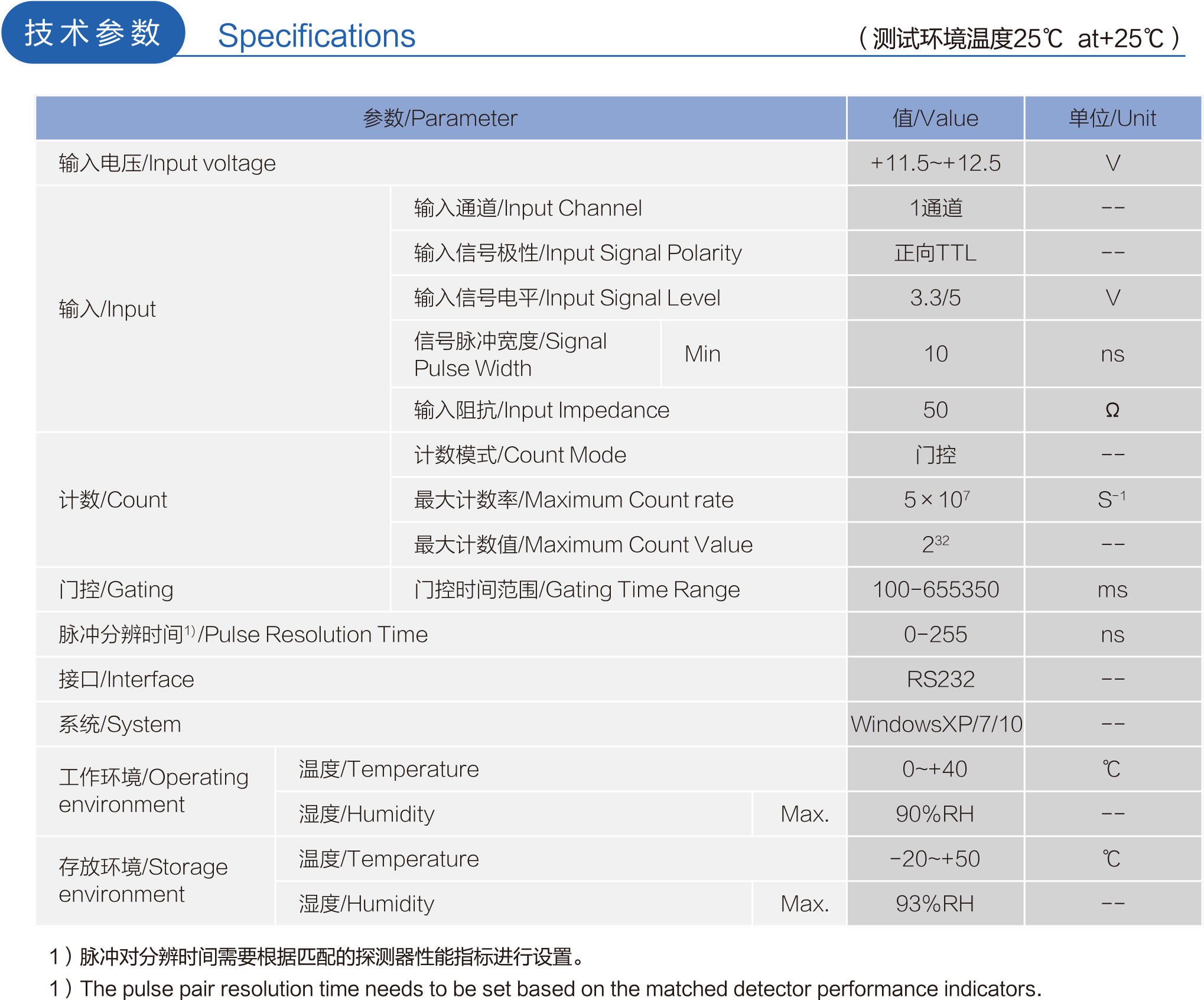
Task: Click the Pulse Resolution Time row label
Action: (243, 634)
